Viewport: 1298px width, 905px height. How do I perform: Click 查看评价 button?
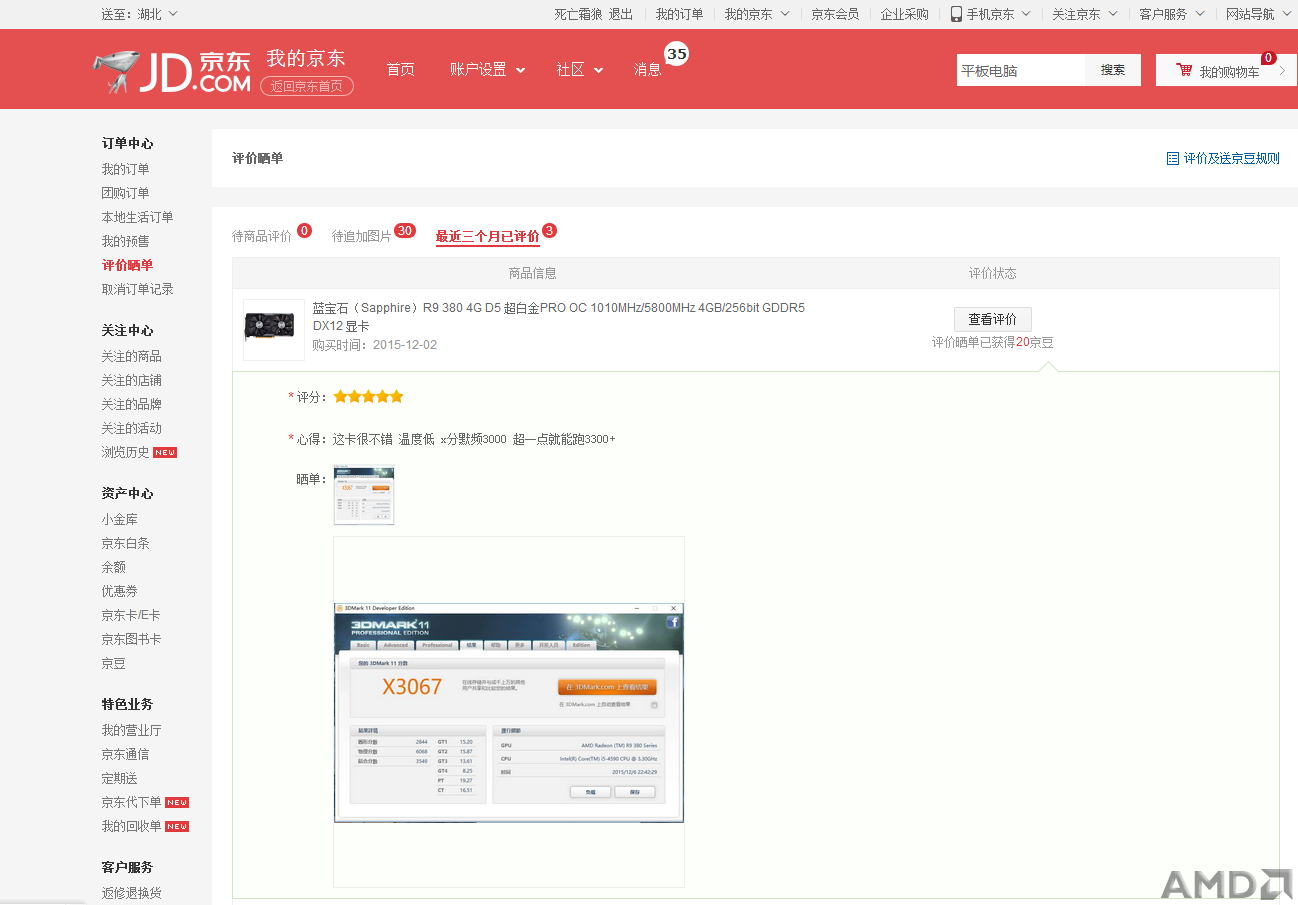[992, 319]
